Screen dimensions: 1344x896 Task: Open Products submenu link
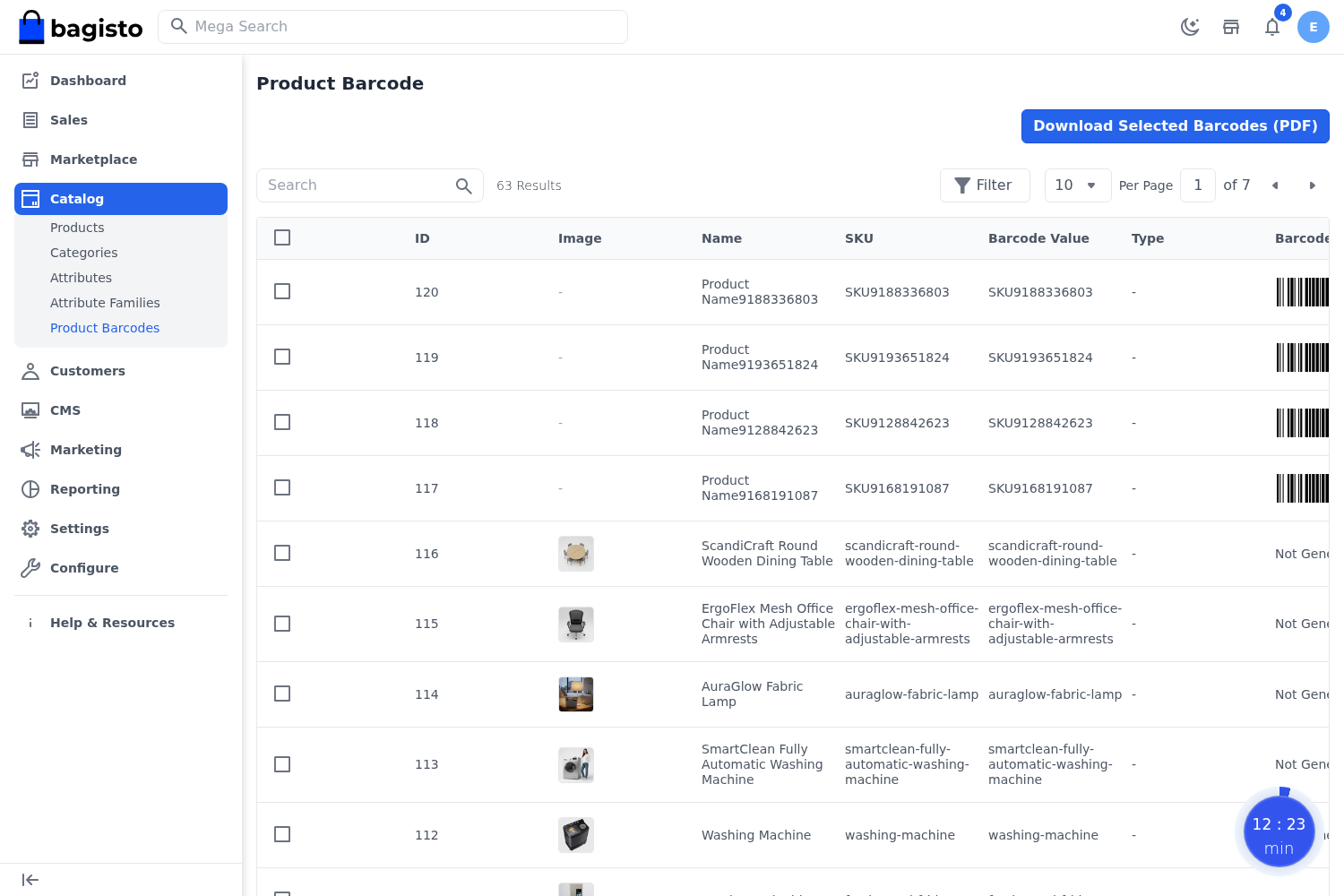pos(77,228)
